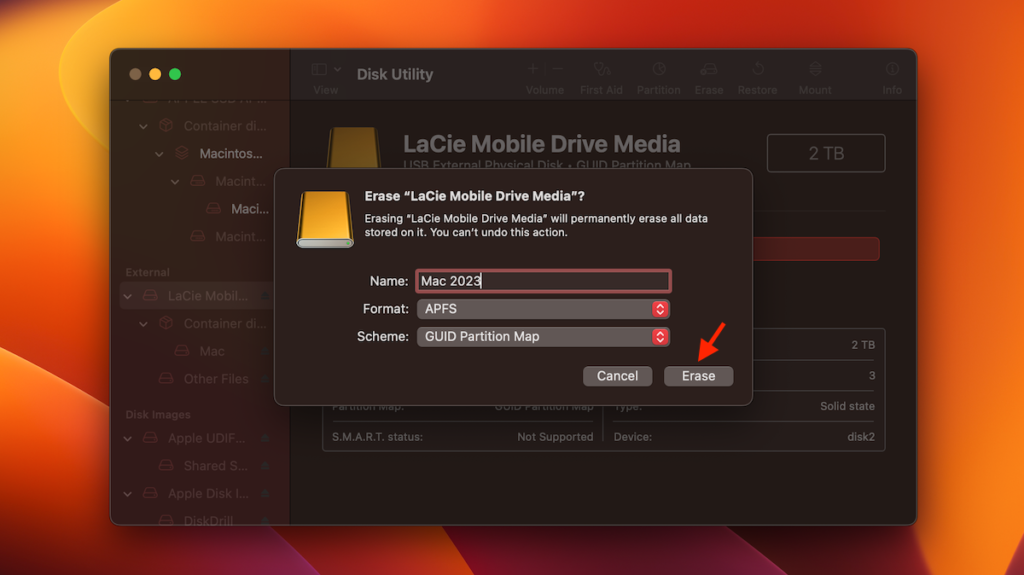This screenshot has height=575, width=1024.
Task: Click into the Name text field
Action: click(543, 281)
